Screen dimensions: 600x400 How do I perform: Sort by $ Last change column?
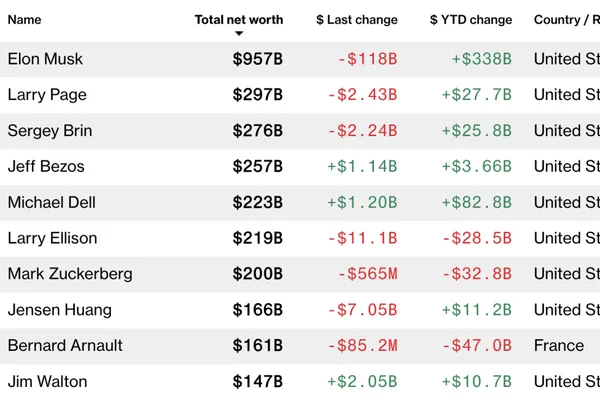(357, 20)
